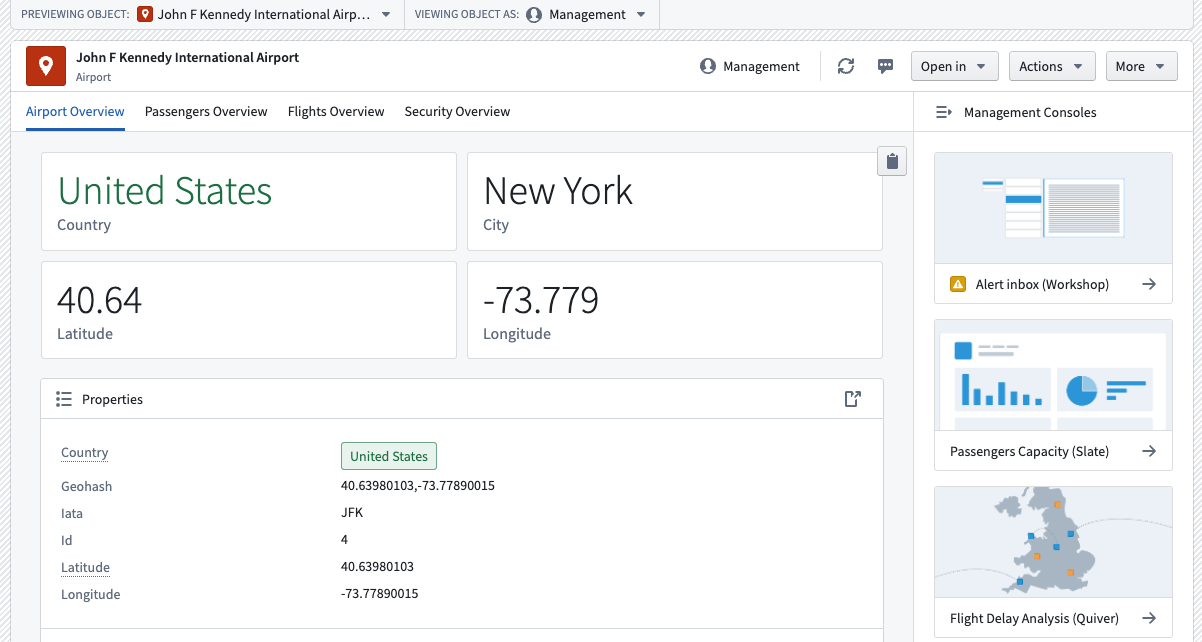Collapse the Management Consoles panel icon
This screenshot has height=642, width=1202.
[x=943, y=112]
